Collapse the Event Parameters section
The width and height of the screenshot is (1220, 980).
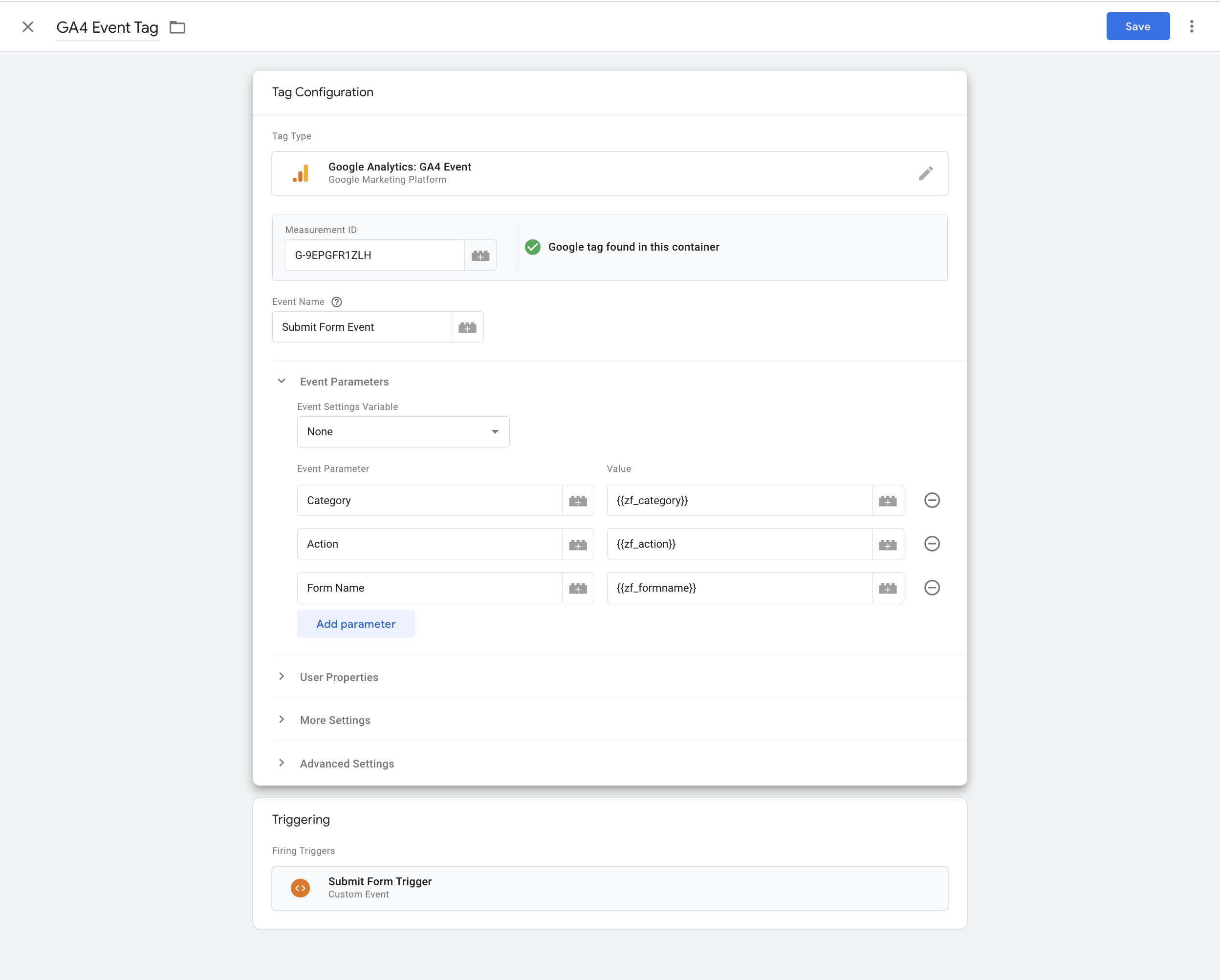coord(281,382)
